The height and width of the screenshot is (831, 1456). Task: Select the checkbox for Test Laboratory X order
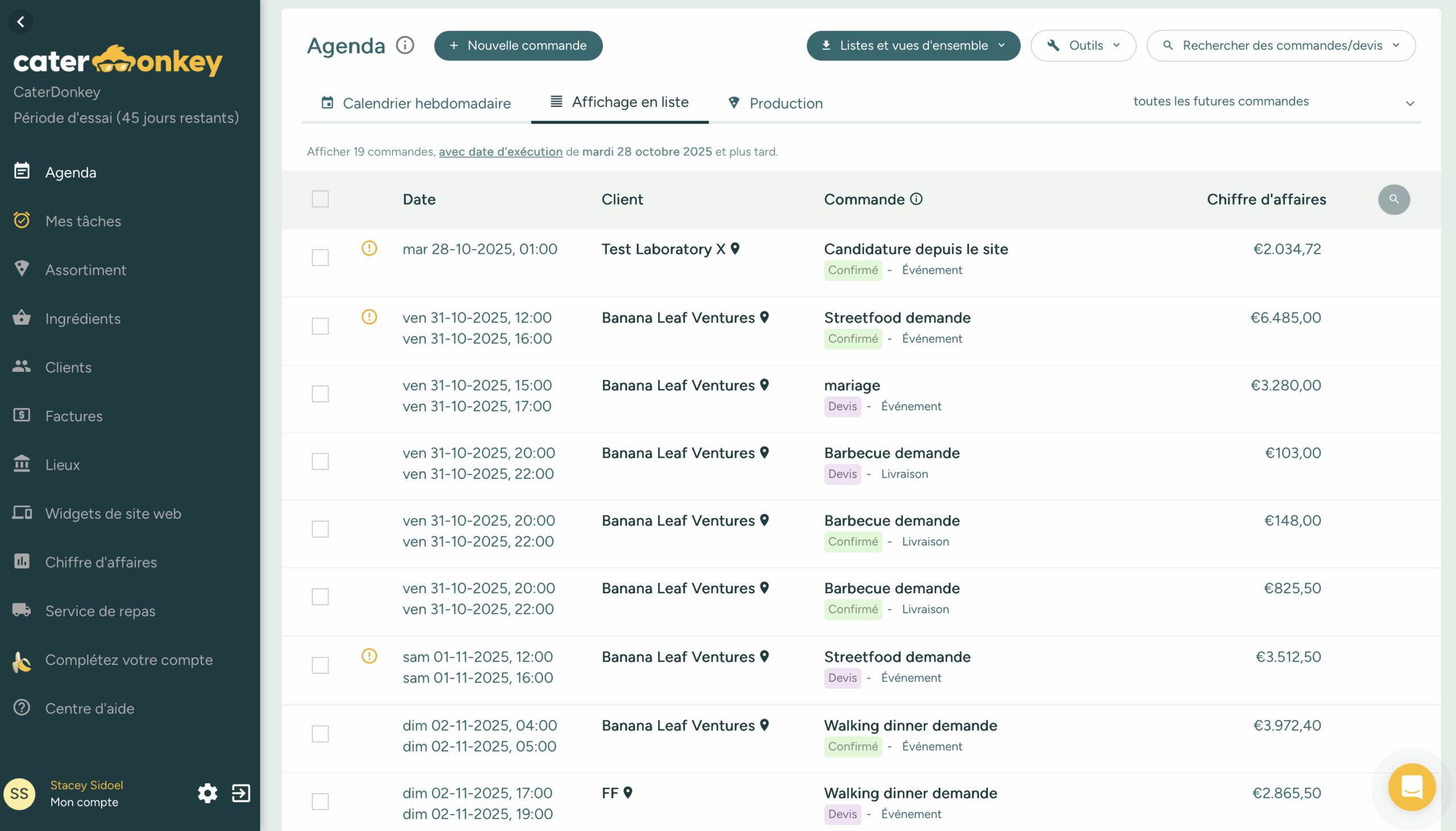tap(320, 258)
